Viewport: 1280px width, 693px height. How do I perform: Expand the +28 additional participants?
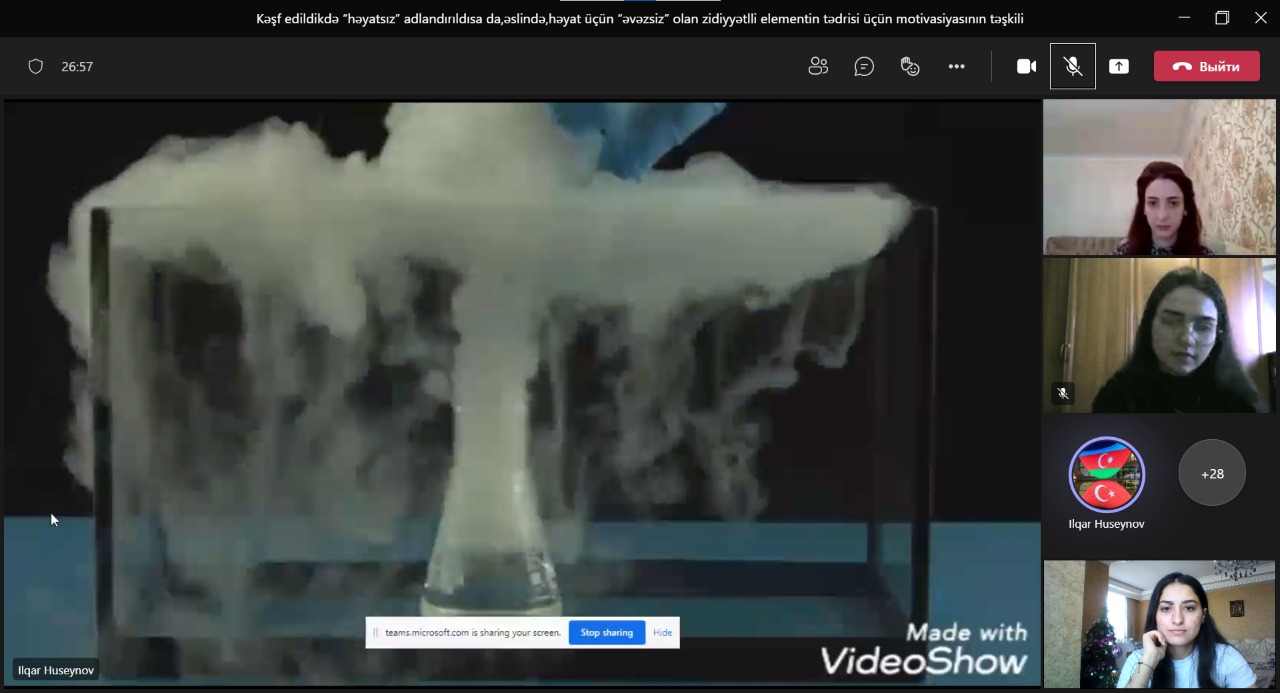point(1212,473)
